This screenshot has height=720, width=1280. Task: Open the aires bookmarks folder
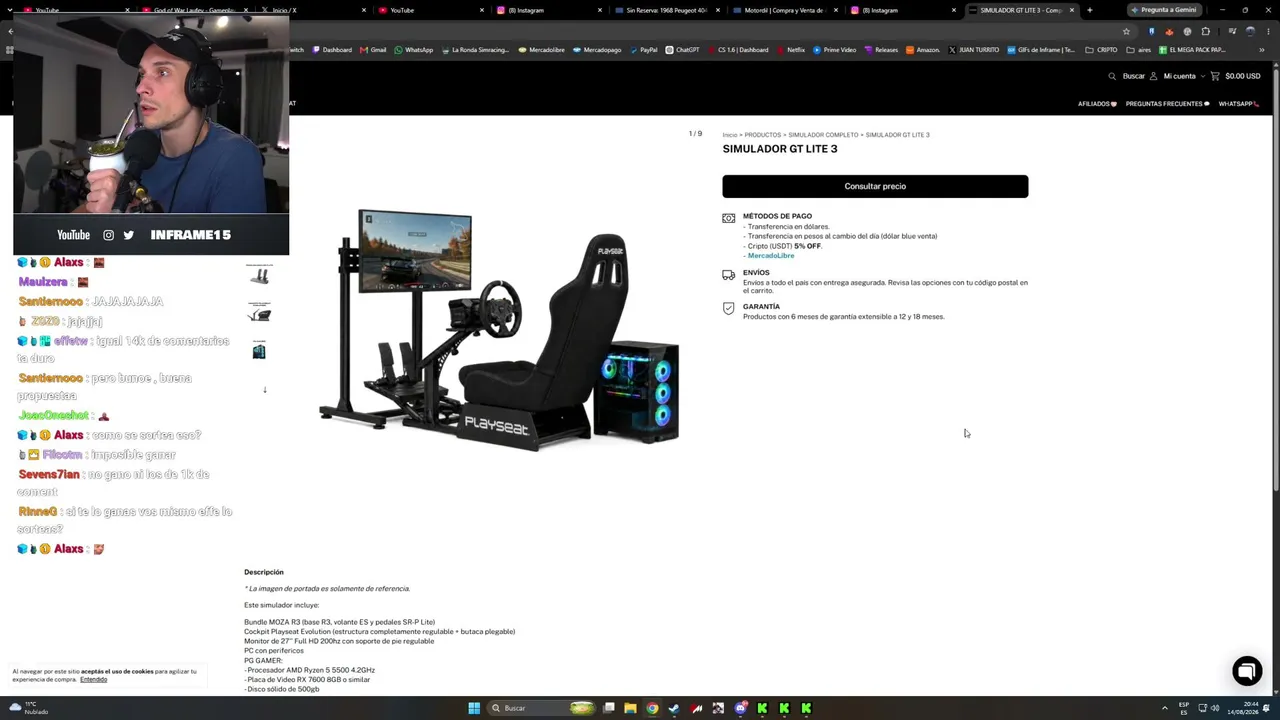(x=1139, y=50)
